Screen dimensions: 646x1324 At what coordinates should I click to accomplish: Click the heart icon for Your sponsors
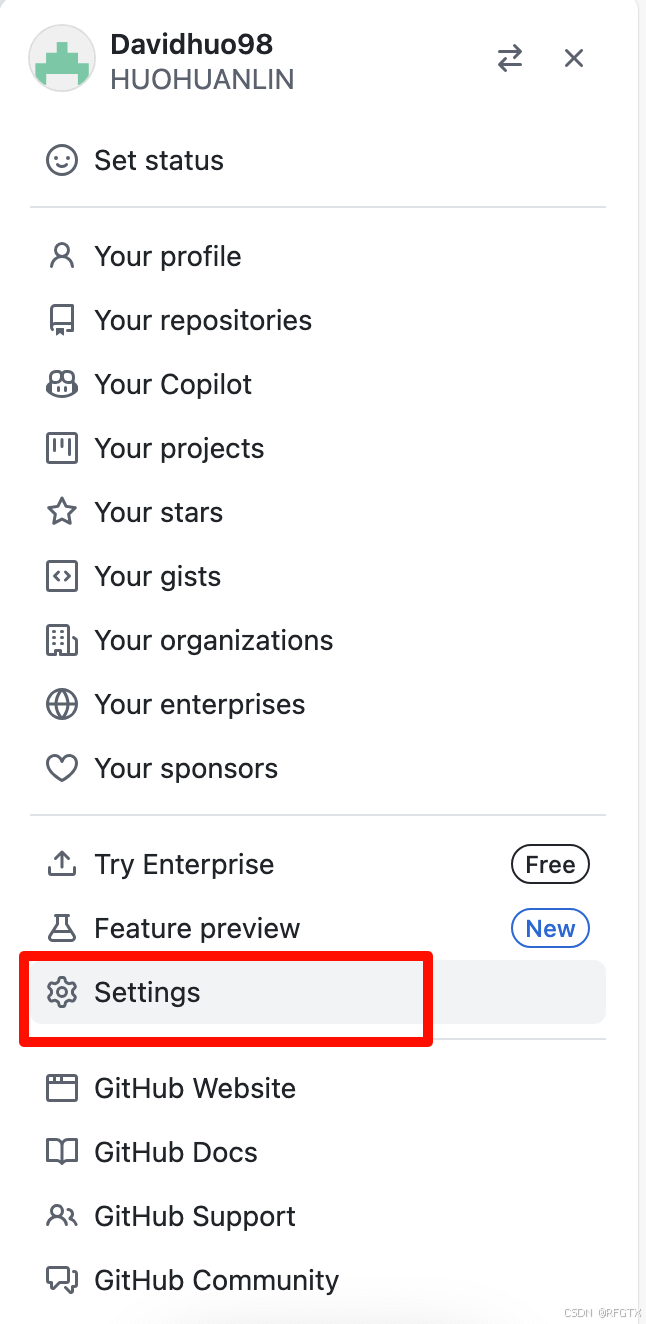tap(62, 769)
